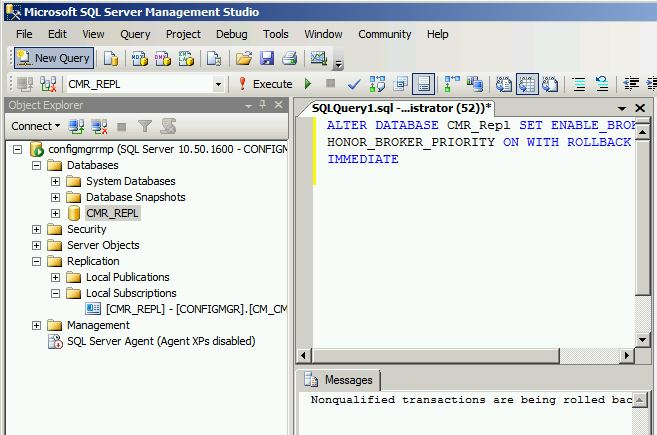Click the Disconnect icon in Object Explorer
This screenshot has width=657, height=435.
point(99,126)
